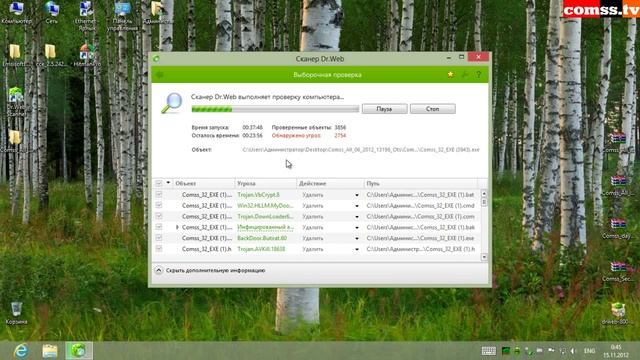Open action dropdown for Win32.HLLM.MyDoom row
The image size is (640, 360).
click(357, 206)
